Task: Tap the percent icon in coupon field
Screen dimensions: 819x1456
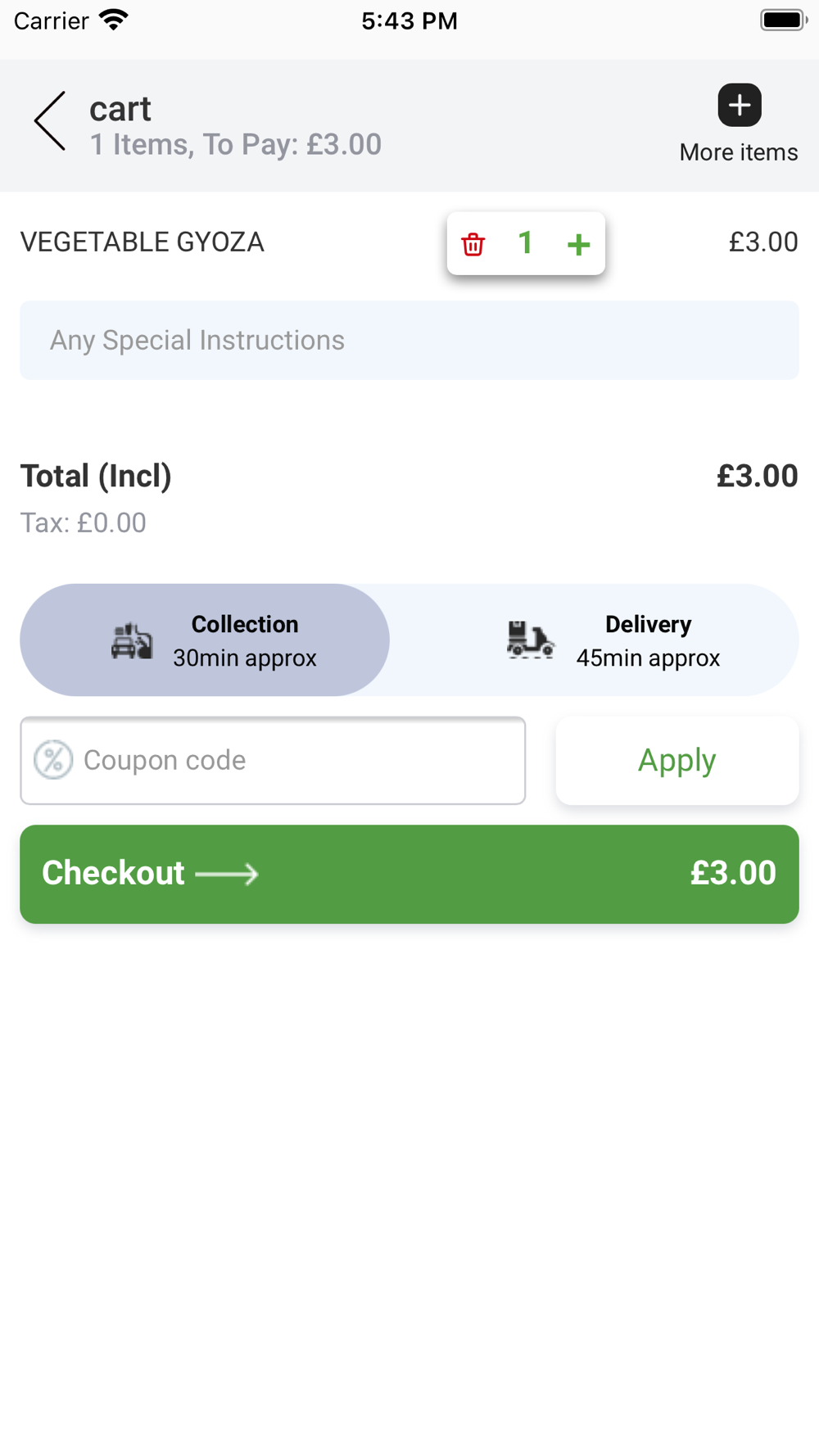Action: 54,760
